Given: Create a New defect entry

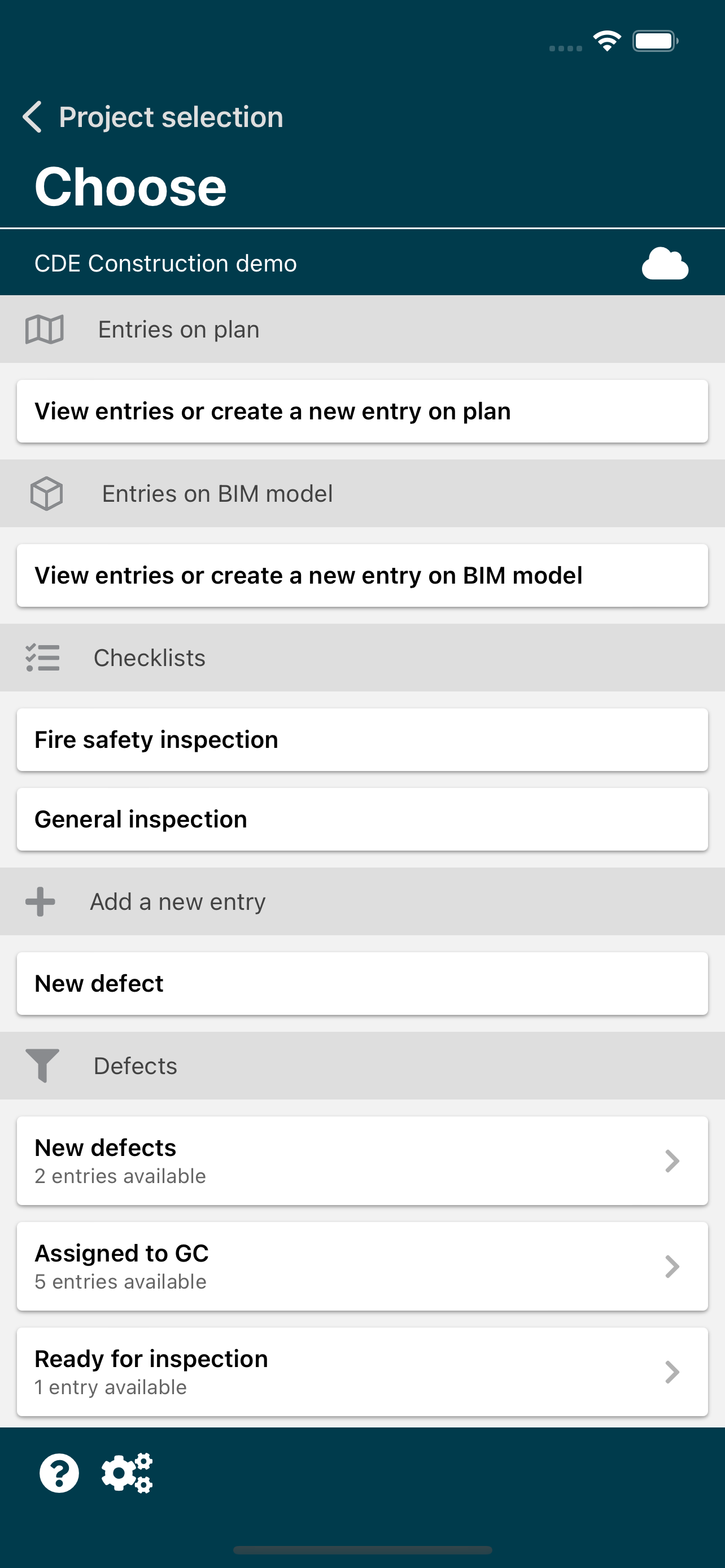Looking at the screenshot, I should tap(363, 984).
